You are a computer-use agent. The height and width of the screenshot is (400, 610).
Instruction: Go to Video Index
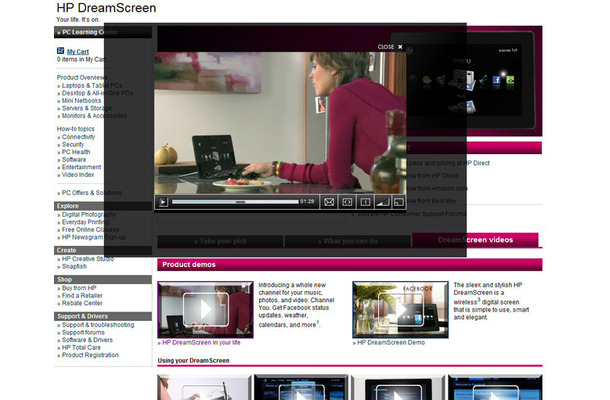(78, 175)
